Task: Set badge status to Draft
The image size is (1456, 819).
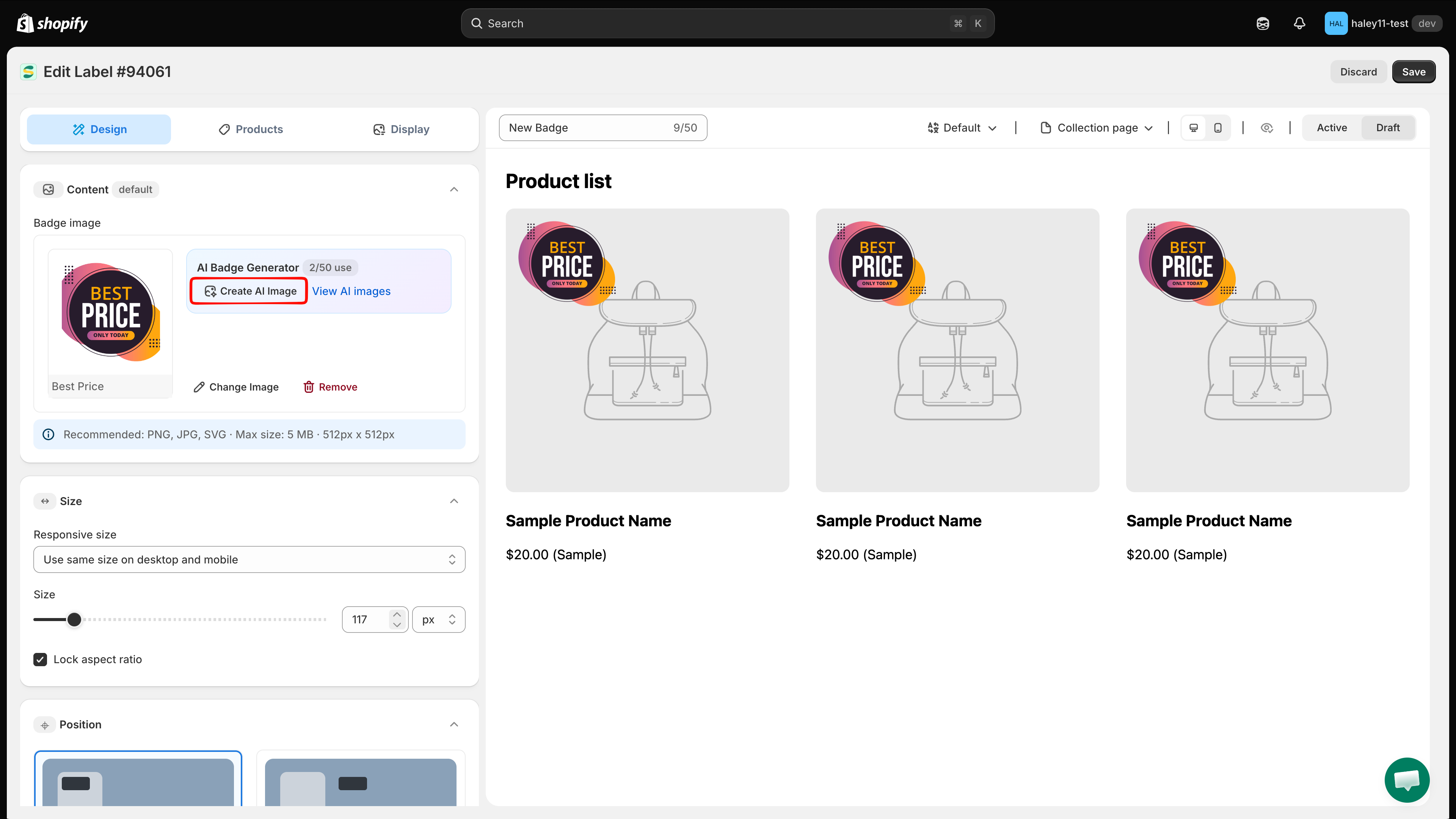Action: [1388, 128]
